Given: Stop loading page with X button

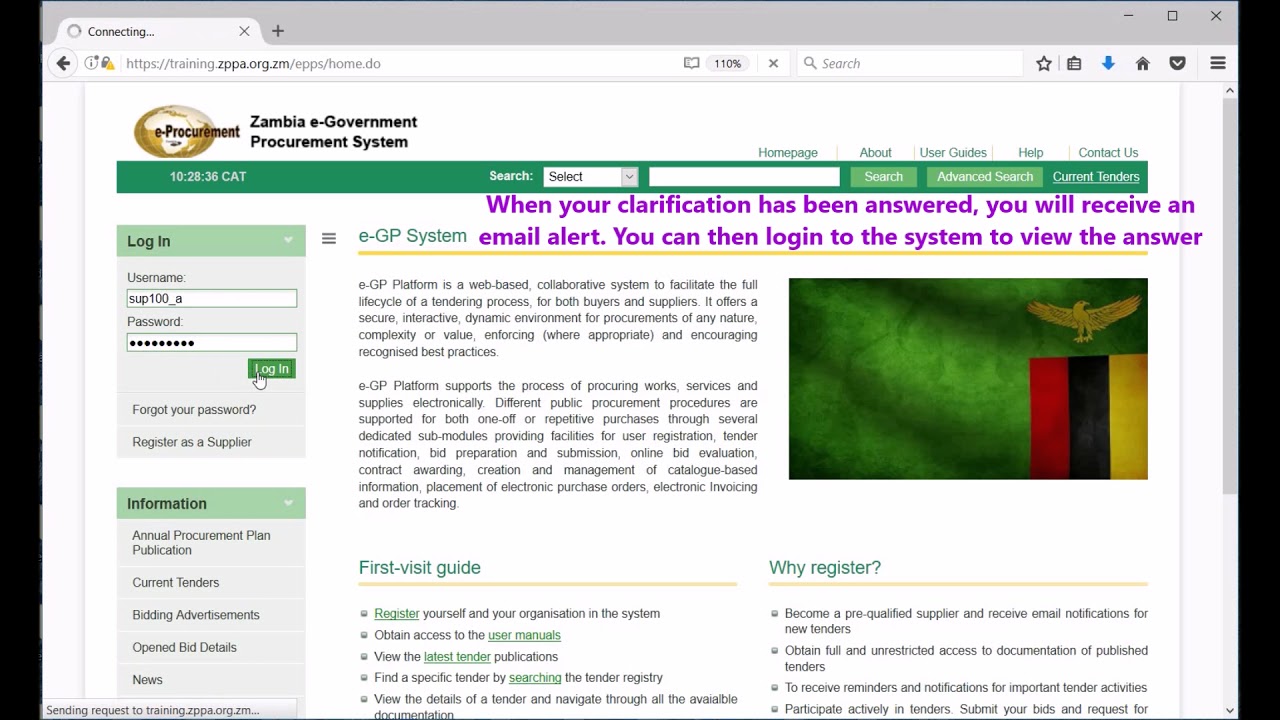Looking at the screenshot, I should pos(773,63).
